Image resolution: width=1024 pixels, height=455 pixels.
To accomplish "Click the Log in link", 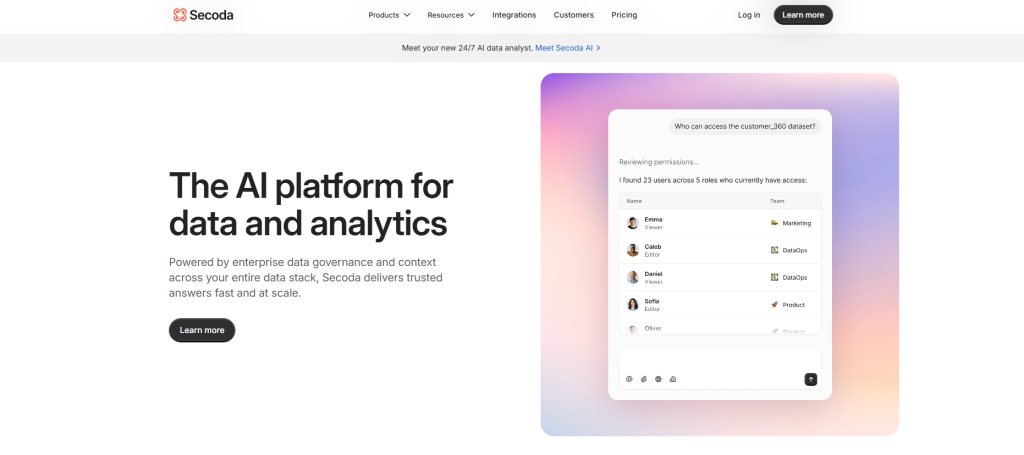I will (x=749, y=15).
